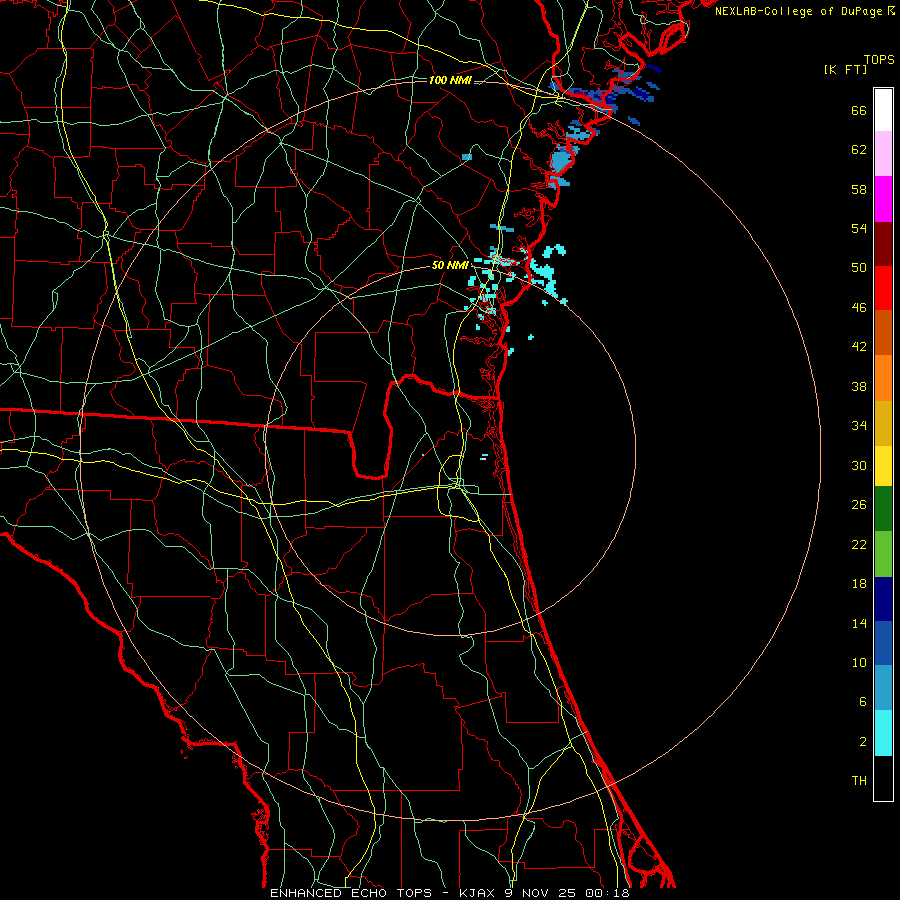Click the 18 legend value

(859, 584)
